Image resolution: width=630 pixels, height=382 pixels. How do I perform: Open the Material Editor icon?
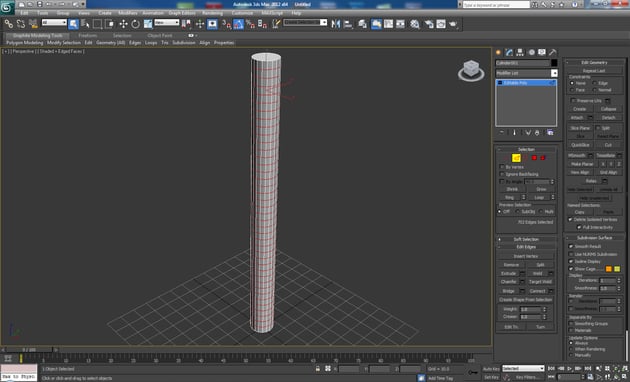(x=415, y=24)
